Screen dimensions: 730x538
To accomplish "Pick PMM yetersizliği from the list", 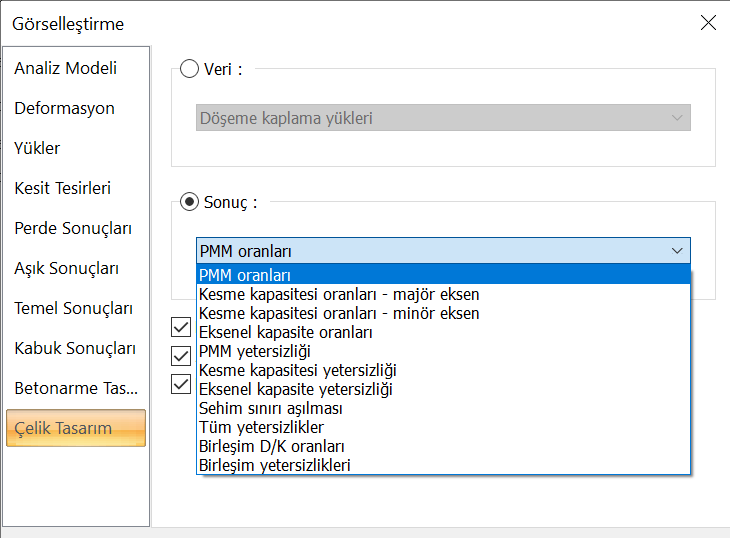I will pyautogui.click(x=255, y=351).
